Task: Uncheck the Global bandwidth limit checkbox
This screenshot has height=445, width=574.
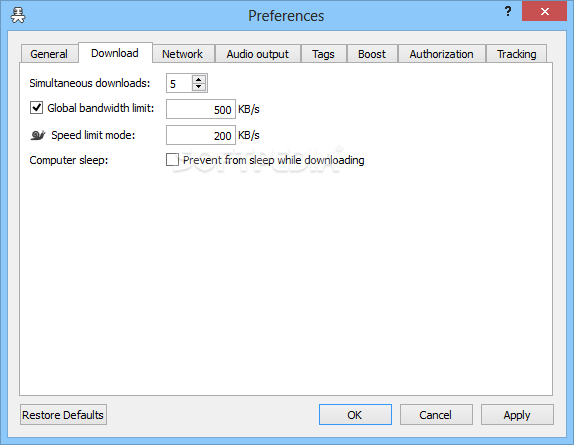Action: coord(36,108)
